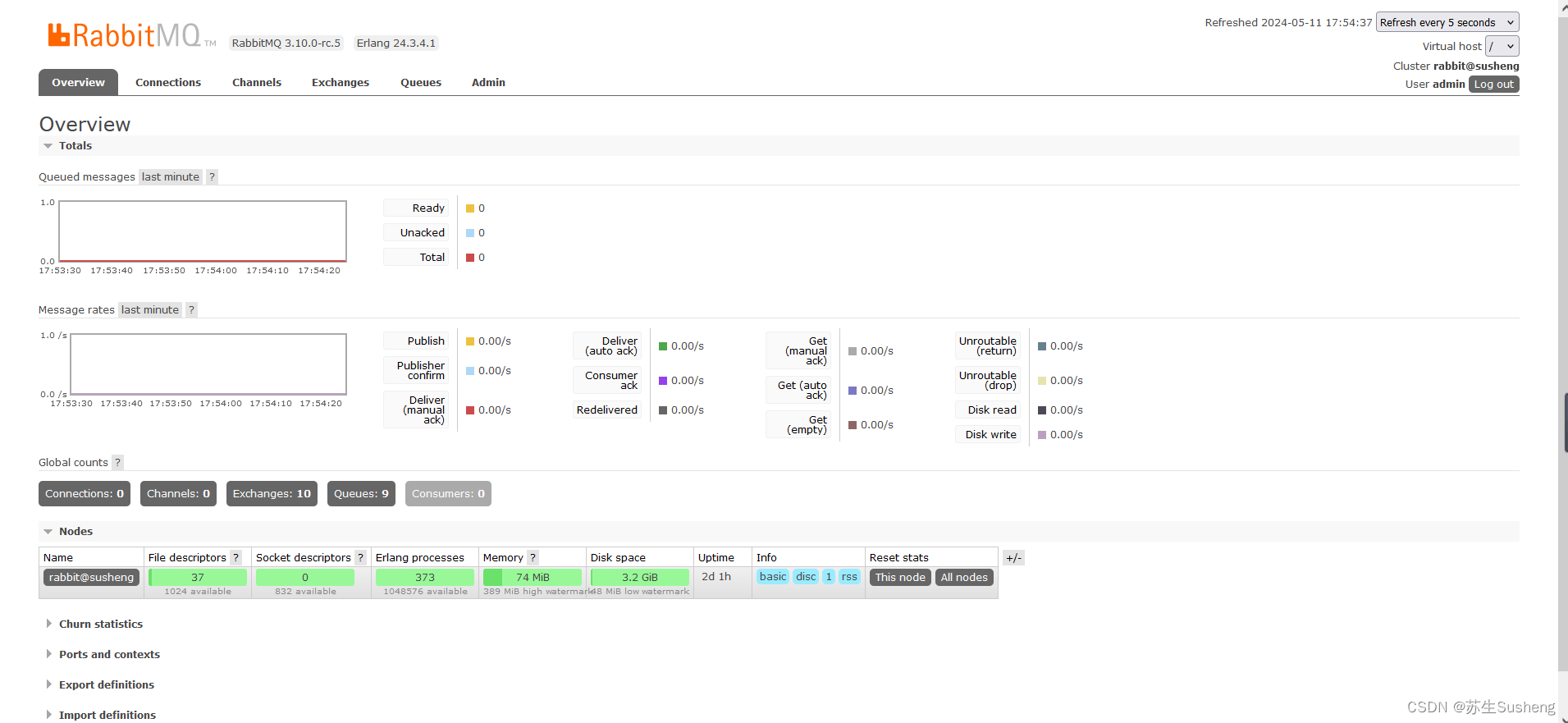1568x723 pixels.
Task: Click the basic info tag
Action: 773,576
